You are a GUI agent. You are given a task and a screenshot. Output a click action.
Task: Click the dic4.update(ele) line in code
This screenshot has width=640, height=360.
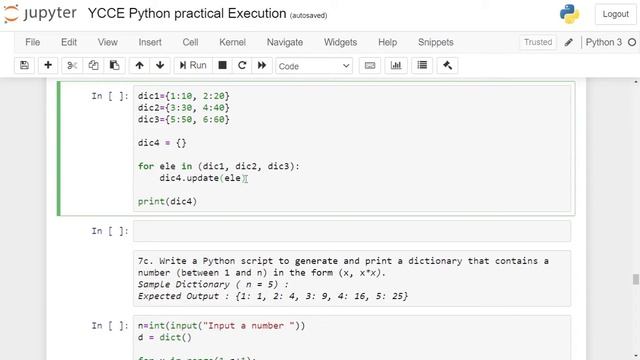pos(203,178)
